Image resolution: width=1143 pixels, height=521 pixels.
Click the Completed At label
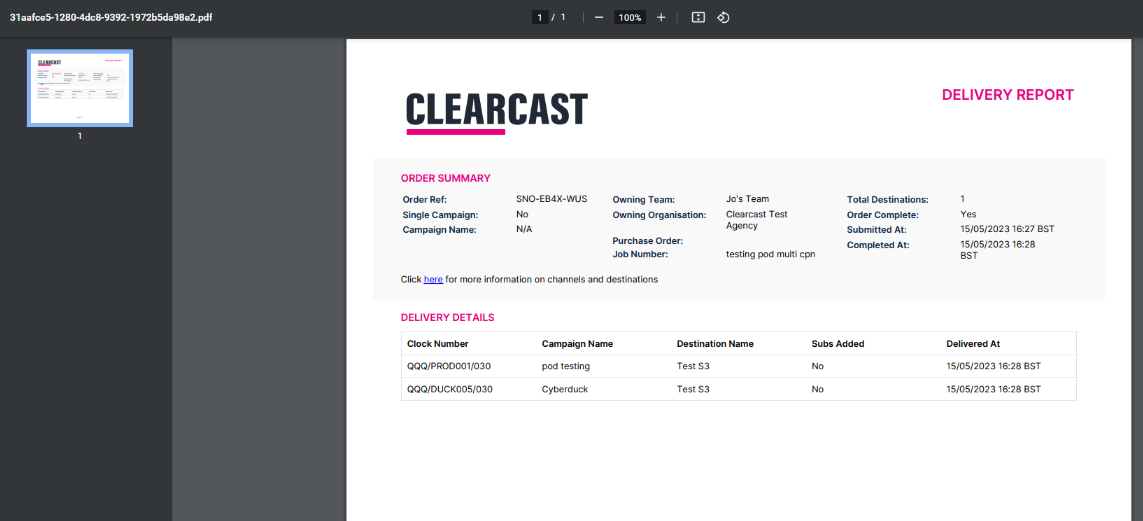[x=878, y=246]
